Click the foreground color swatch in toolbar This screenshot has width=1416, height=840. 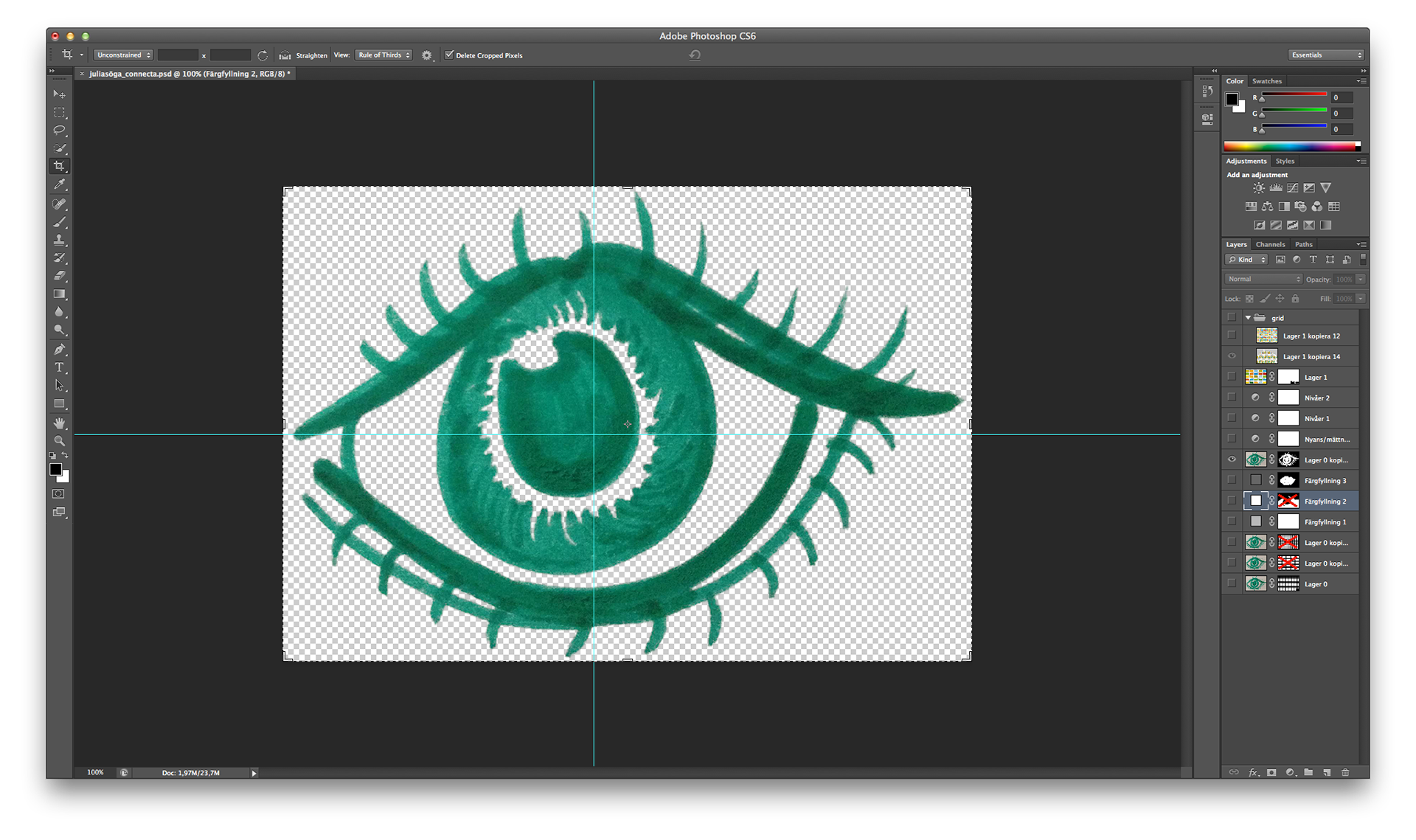(x=55, y=470)
